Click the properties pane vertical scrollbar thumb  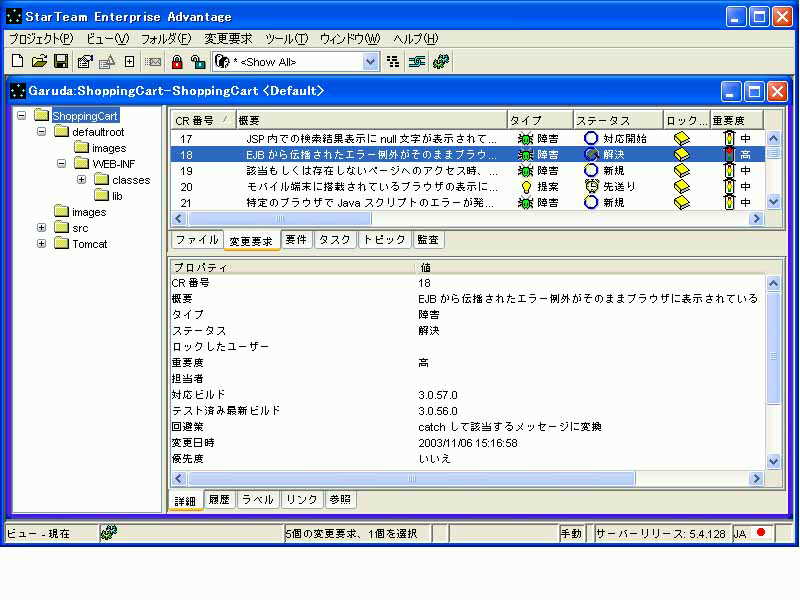click(x=773, y=347)
